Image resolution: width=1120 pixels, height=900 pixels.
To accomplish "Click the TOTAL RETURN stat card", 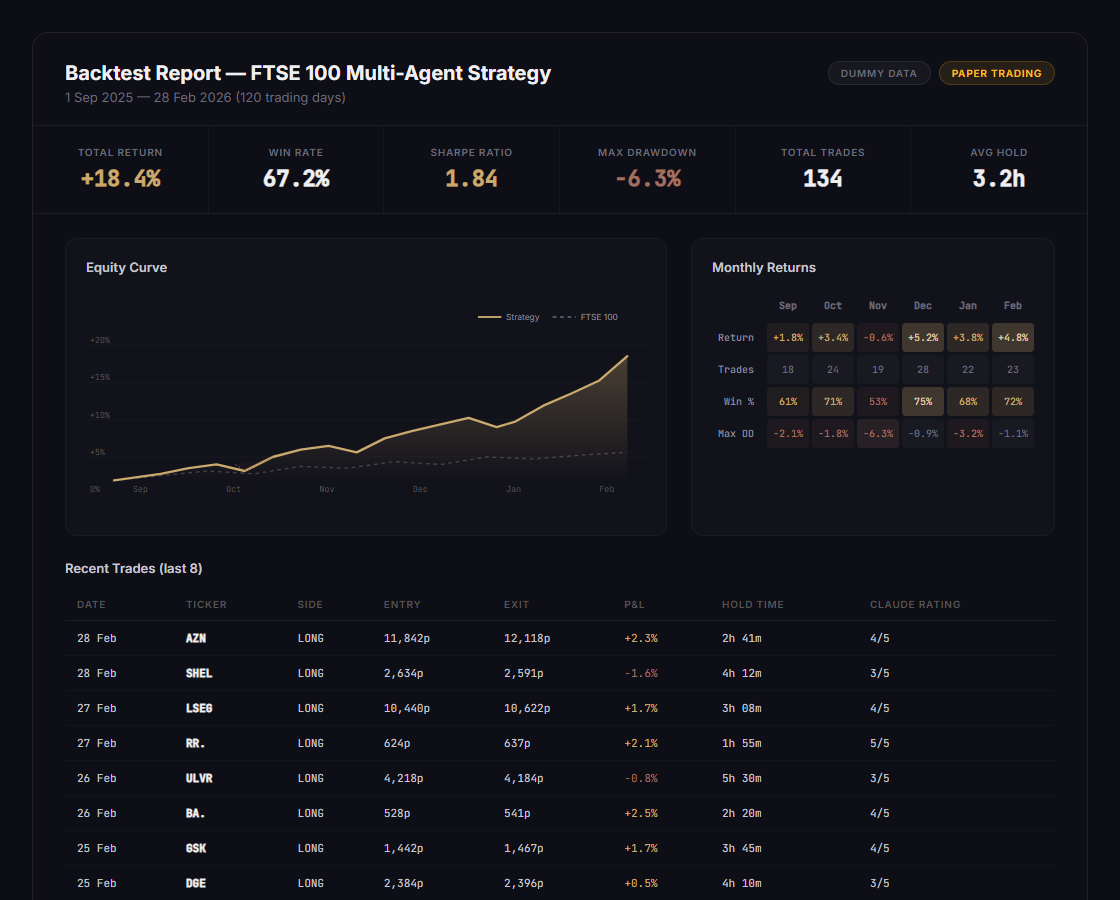I will [120, 168].
